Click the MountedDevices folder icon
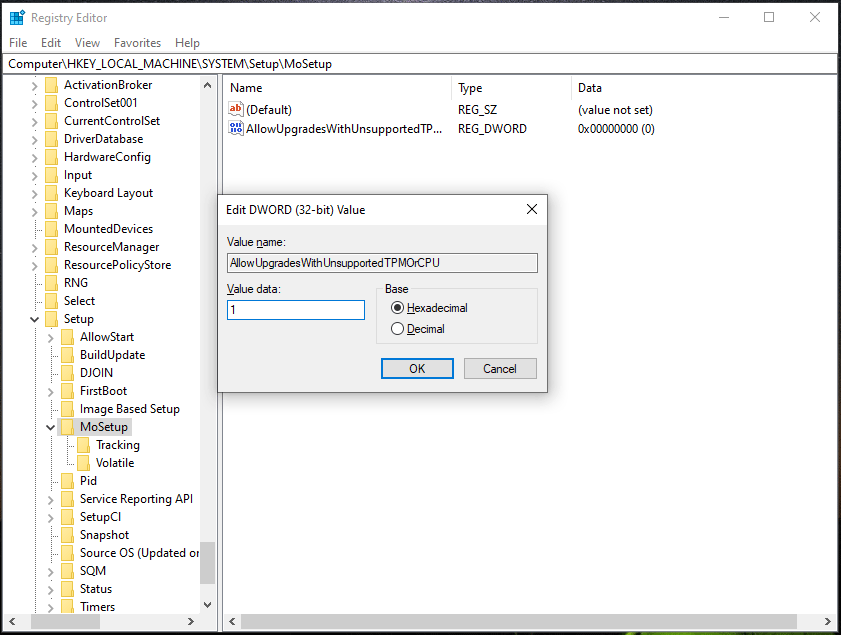The height and width of the screenshot is (635, 841). click(x=51, y=229)
